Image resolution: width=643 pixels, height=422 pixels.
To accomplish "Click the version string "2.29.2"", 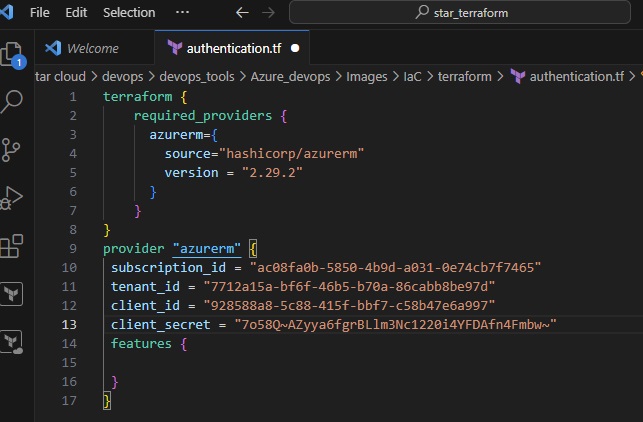I will 272,172.
